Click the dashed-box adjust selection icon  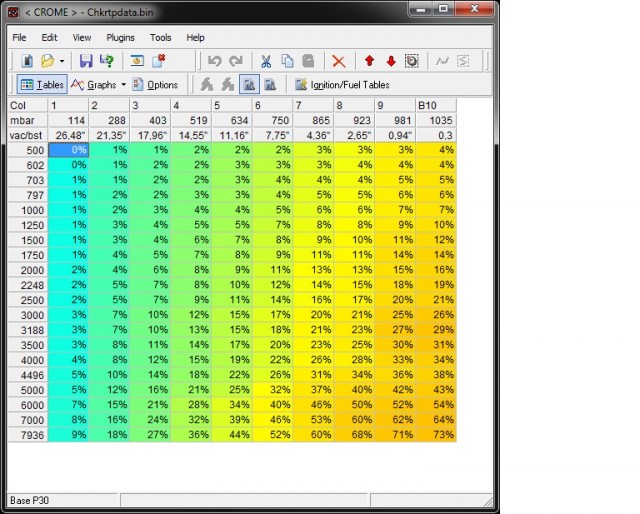coord(412,61)
